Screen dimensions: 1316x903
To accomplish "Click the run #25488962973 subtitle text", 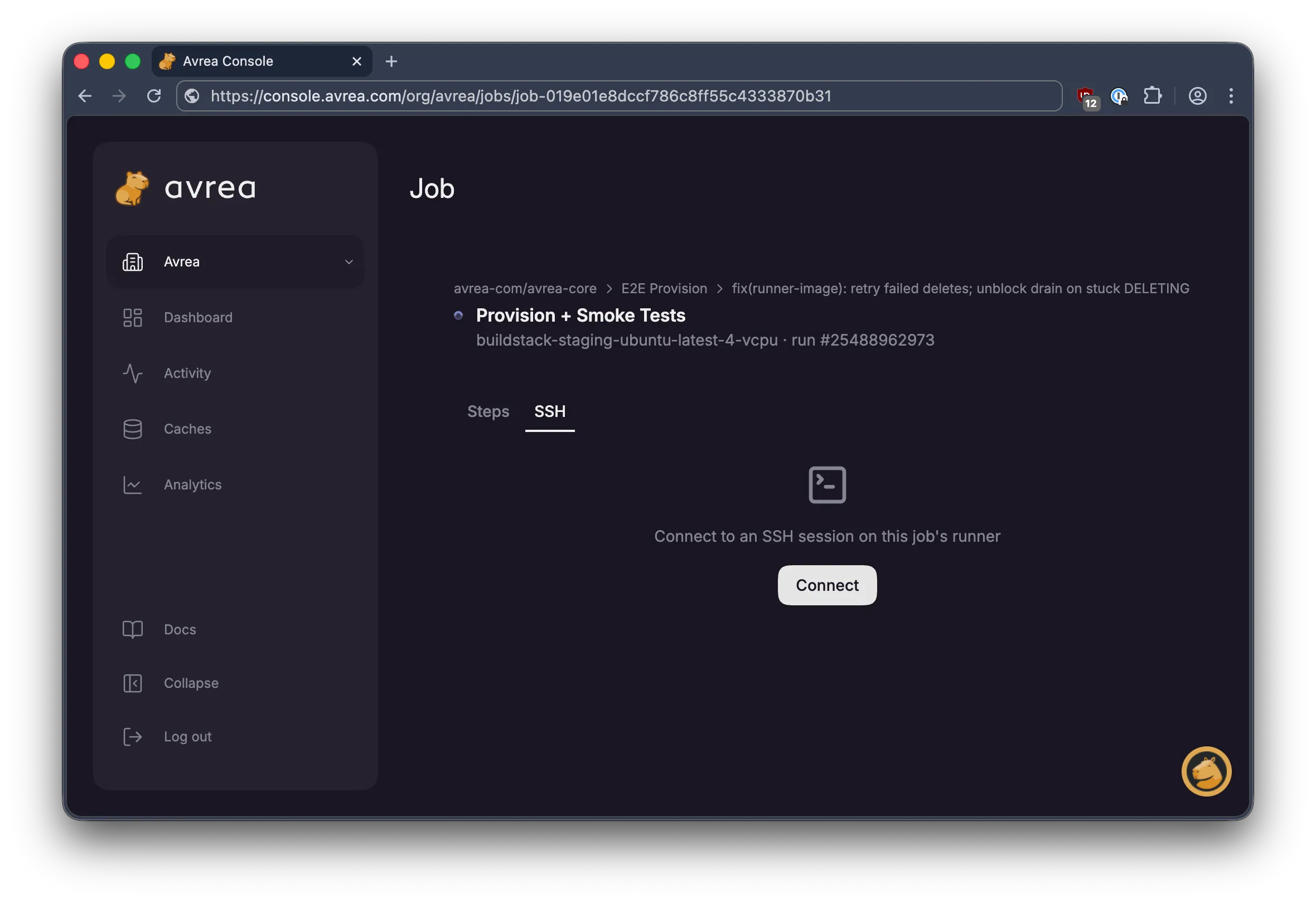I will click(x=863, y=340).
